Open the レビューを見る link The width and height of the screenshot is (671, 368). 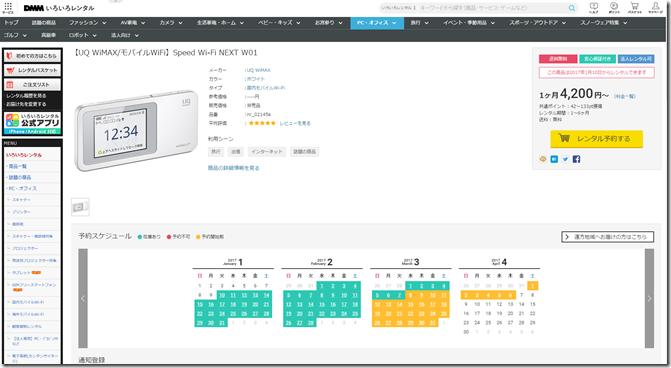295,123
